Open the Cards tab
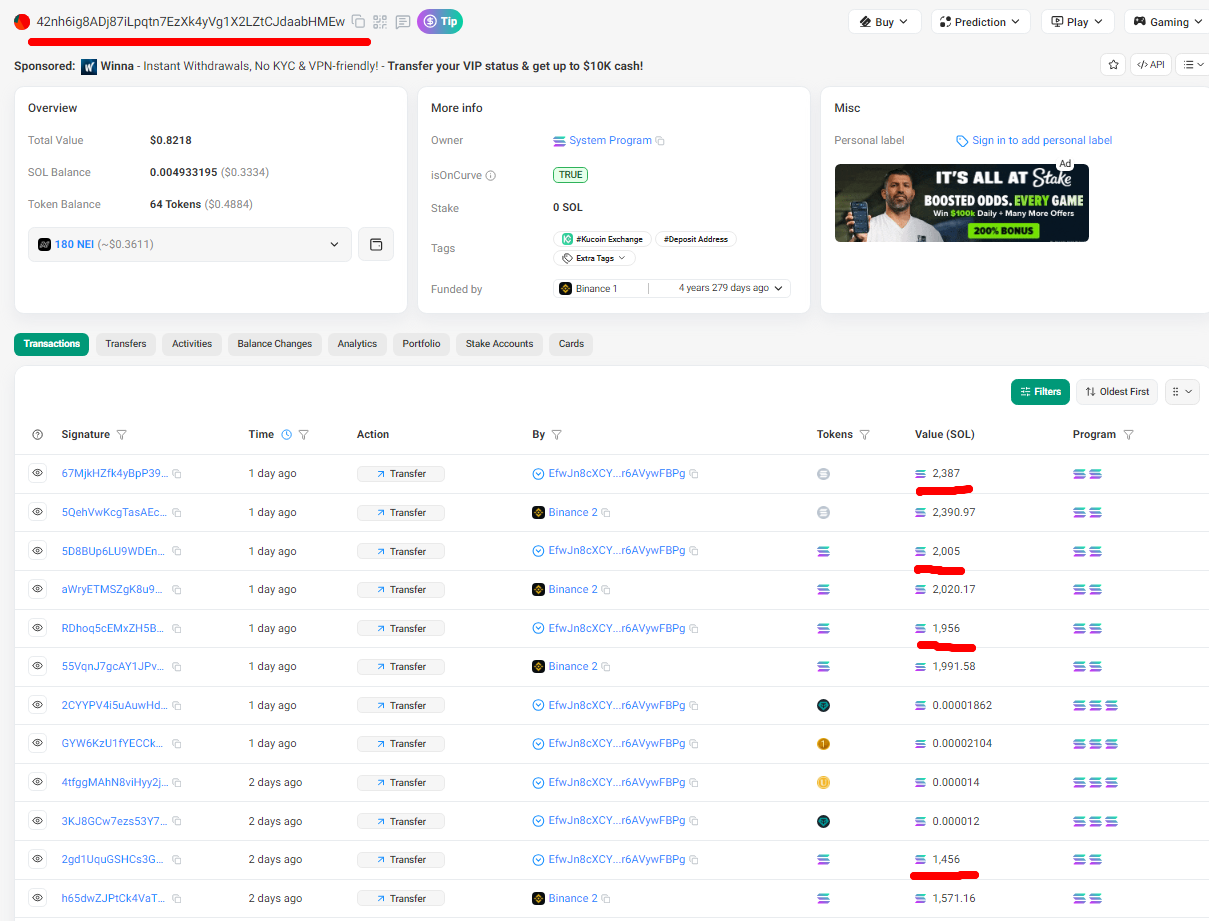Viewport: 1209px width, 921px height. point(571,344)
